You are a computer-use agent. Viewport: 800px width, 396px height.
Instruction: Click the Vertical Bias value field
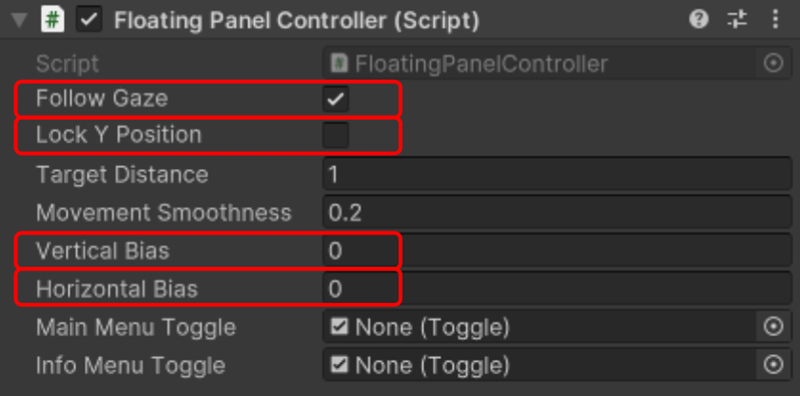point(557,251)
